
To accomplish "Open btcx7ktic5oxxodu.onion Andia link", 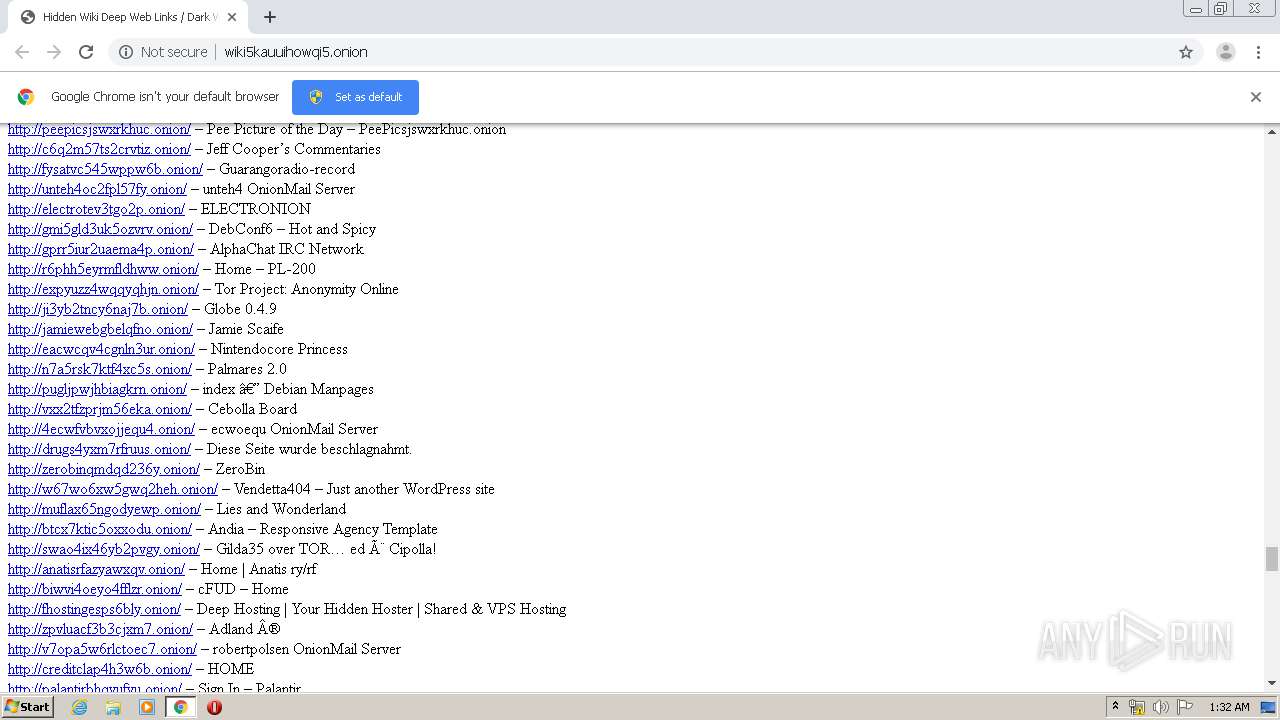I will click(x=100, y=529).
